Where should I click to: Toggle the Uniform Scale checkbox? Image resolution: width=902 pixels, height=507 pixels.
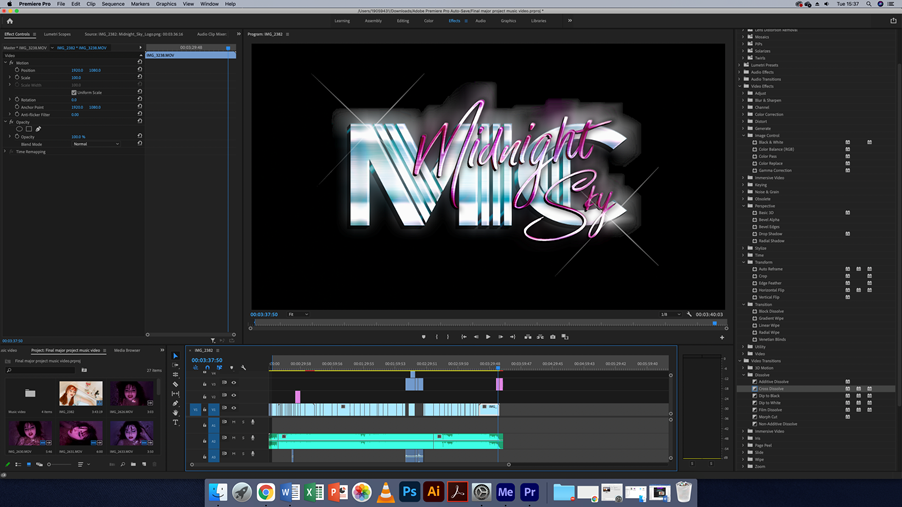click(x=74, y=92)
